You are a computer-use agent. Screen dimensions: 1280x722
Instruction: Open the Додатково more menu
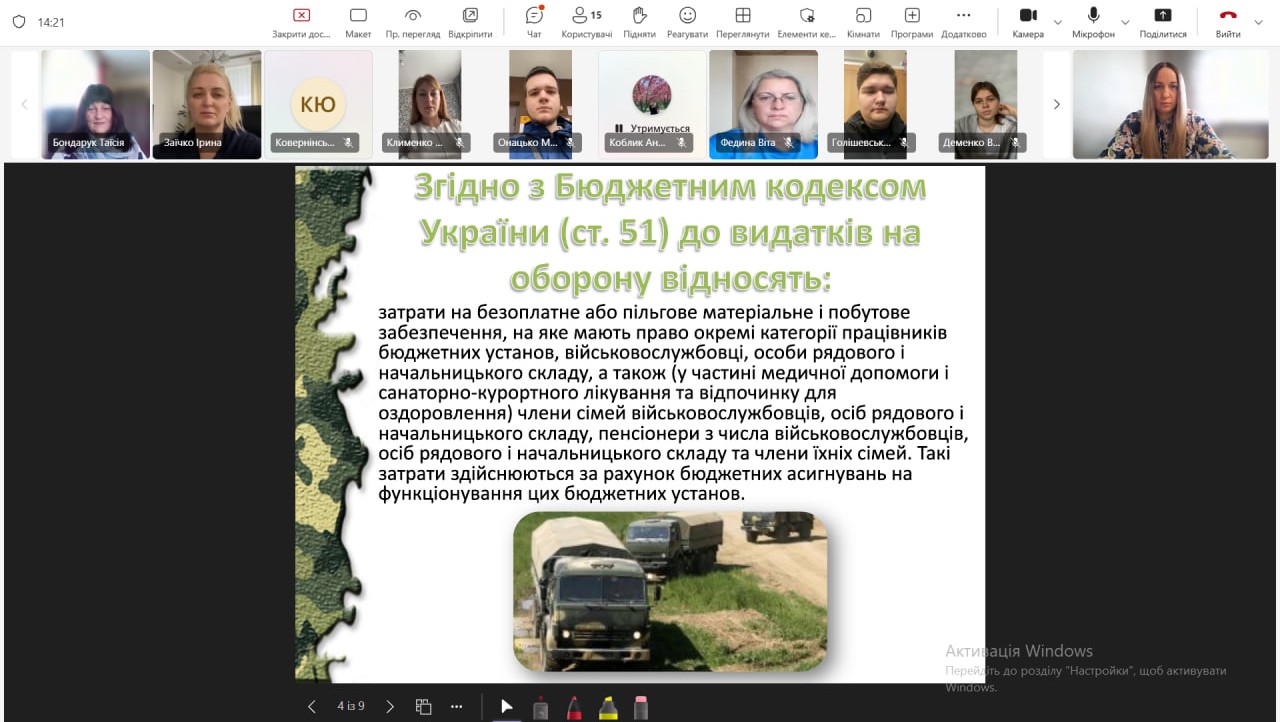click(x=963, y=22)
